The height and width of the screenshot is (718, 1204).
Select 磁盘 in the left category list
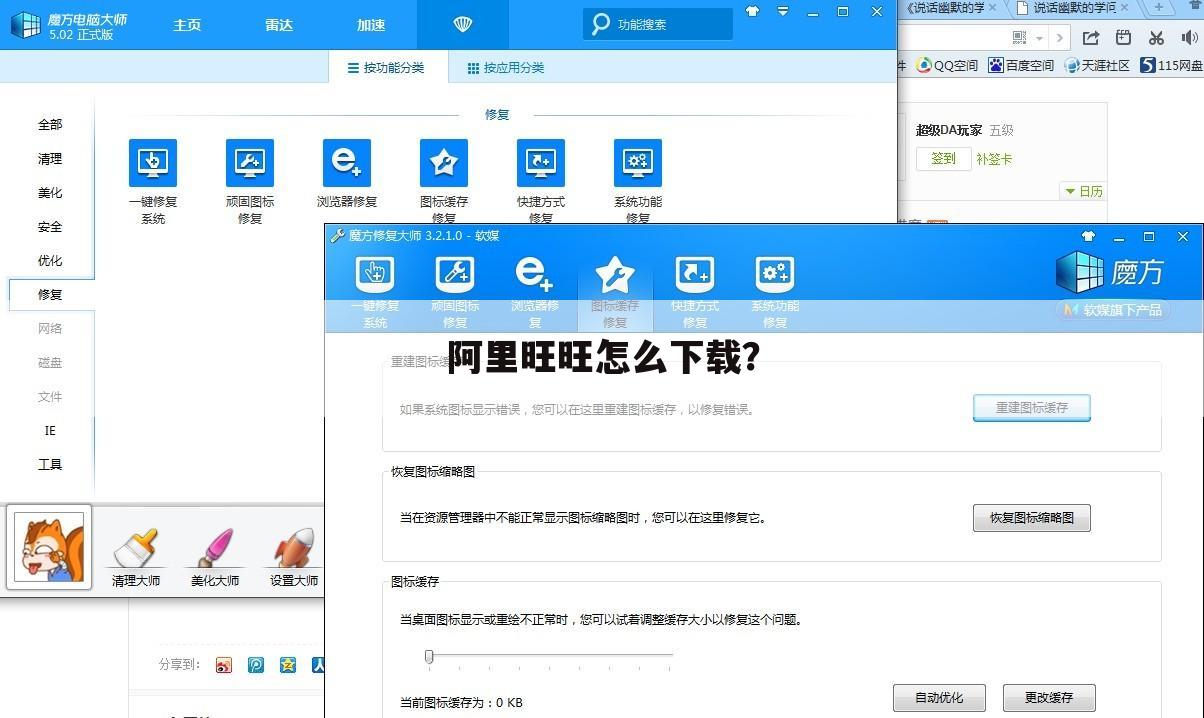tap(50, 363)
